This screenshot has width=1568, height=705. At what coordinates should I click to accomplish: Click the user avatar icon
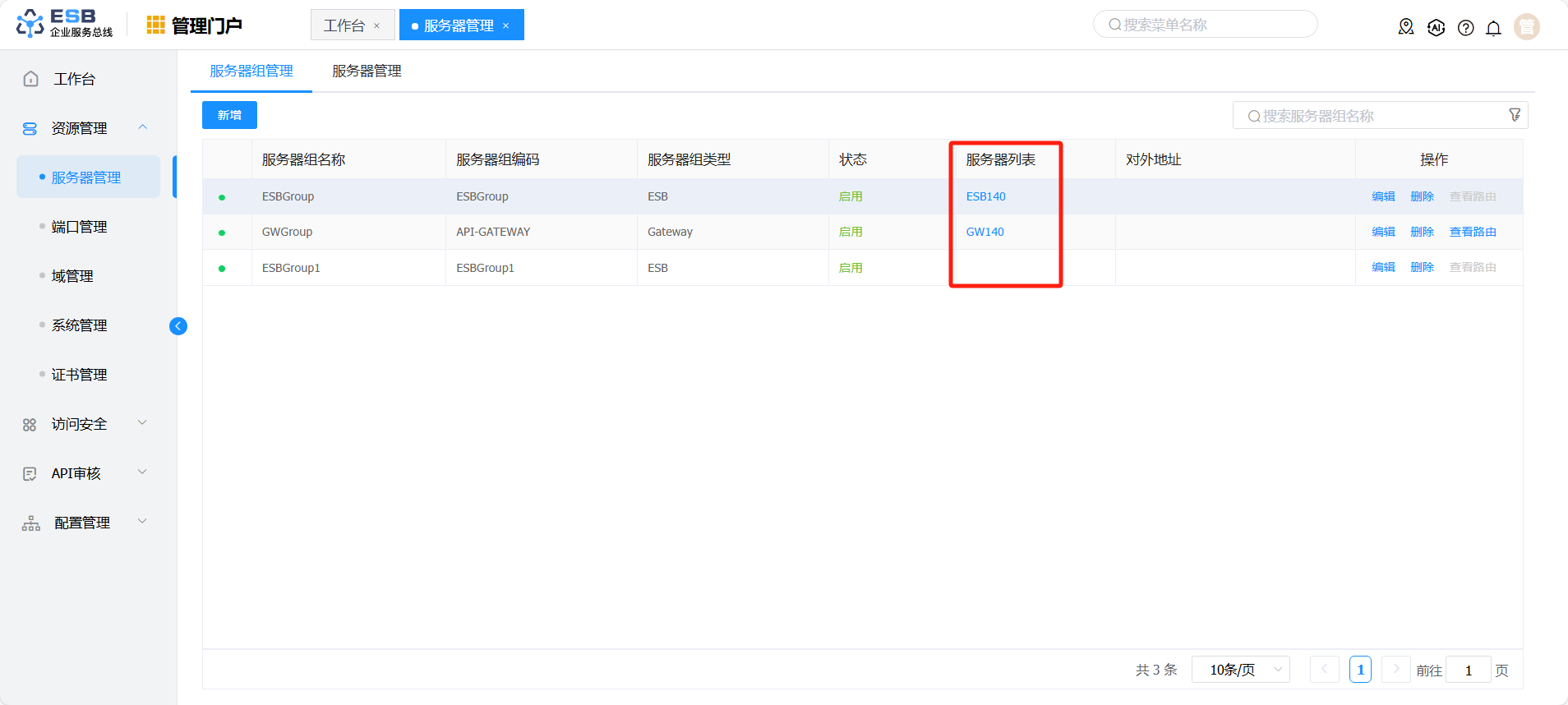click(1526, 27)
